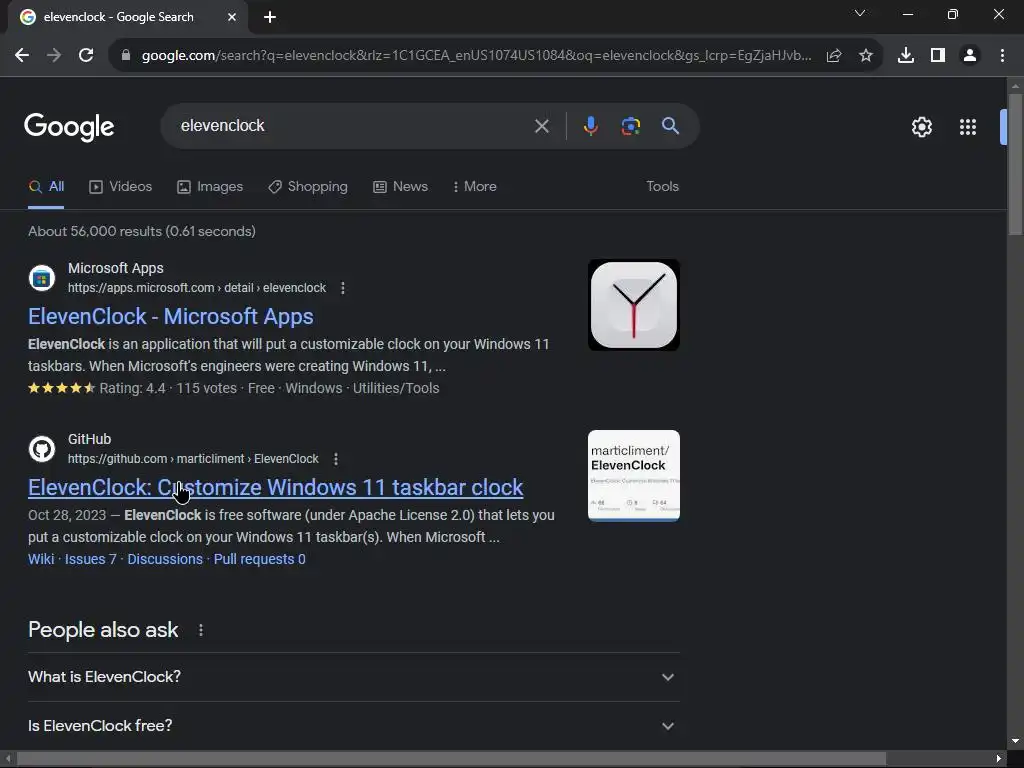The image size is (1024, 768).
Task: Search by image with Google Lens
Action: pos(630,126)
